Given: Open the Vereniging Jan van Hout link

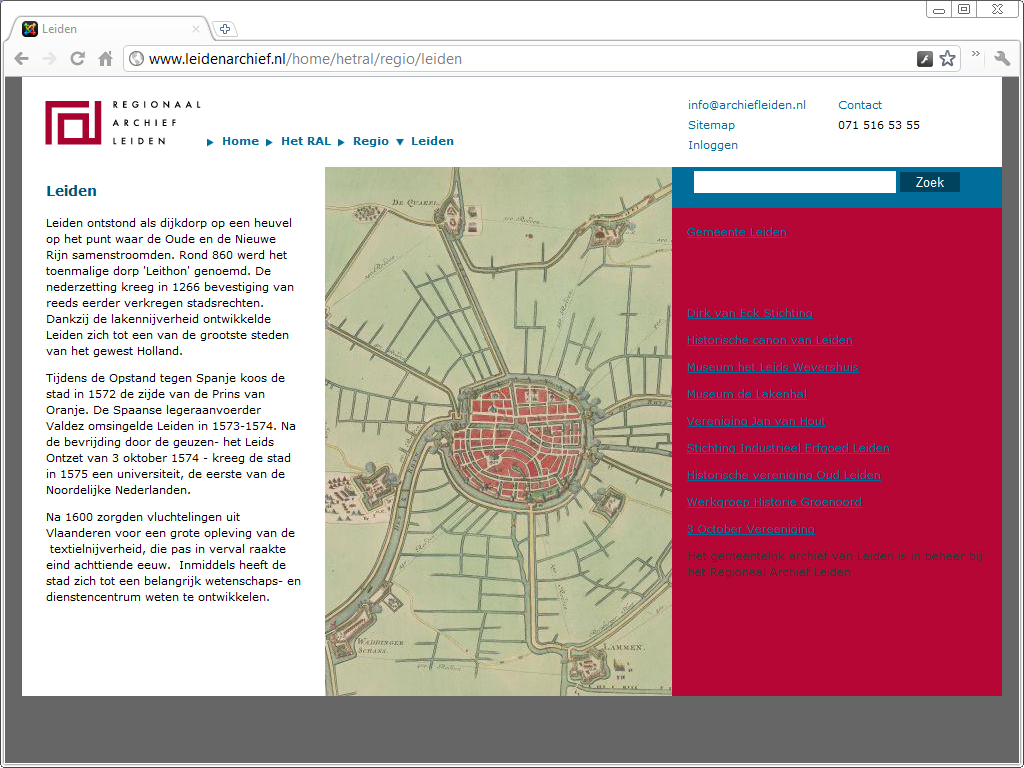Looking at the screenshot, I should pyautogui.click(x=756, y=421).
